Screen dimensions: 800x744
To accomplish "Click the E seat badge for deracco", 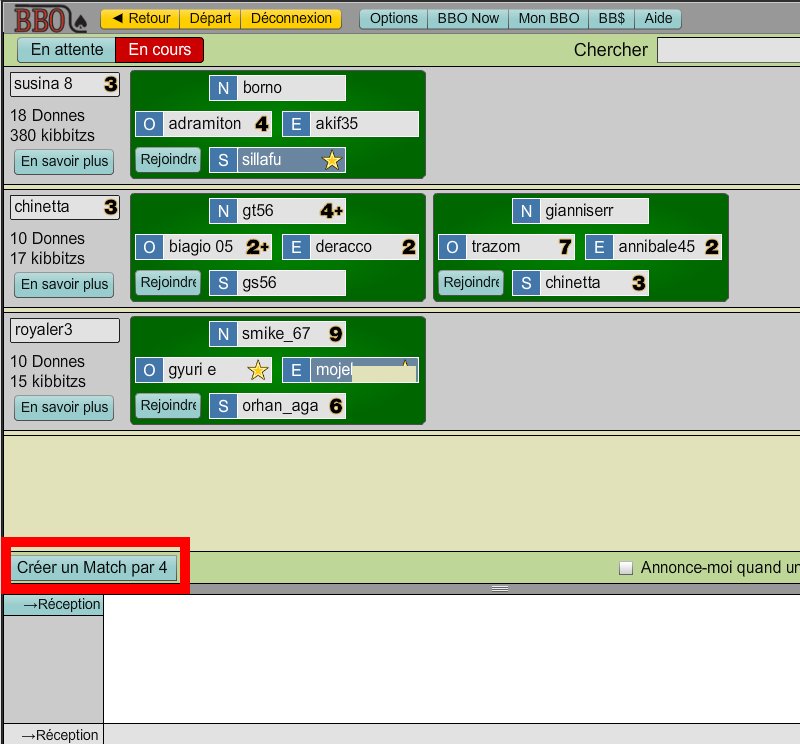I will click(296, 247).
